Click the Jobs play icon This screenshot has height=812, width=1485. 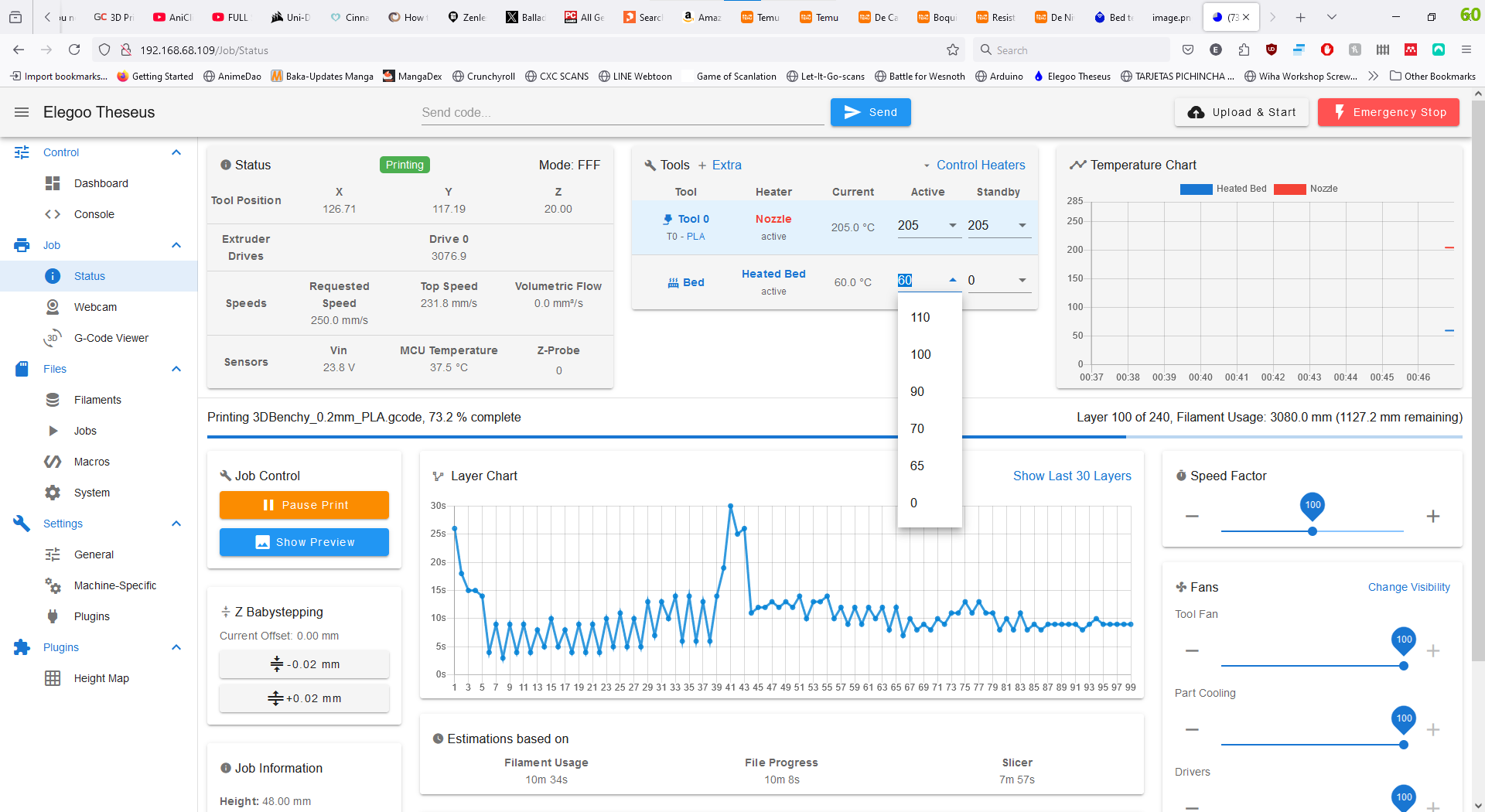tap(53, 431)
